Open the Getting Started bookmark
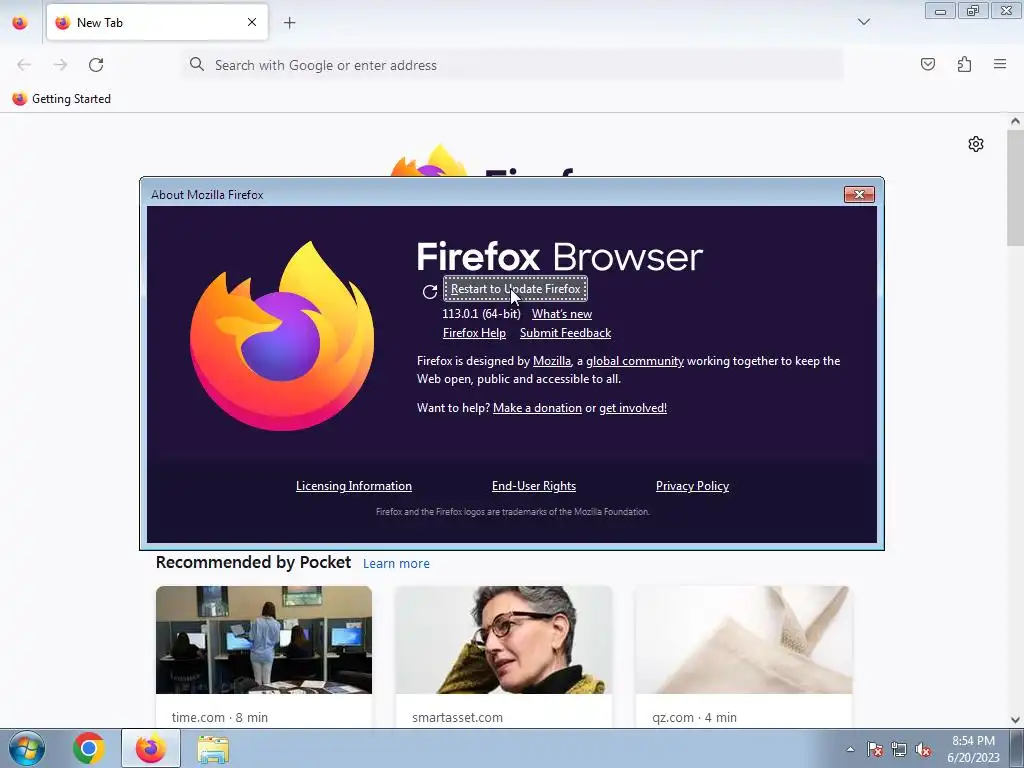The height and width of the screenshot is (768, 1024). tap(62, 99)
